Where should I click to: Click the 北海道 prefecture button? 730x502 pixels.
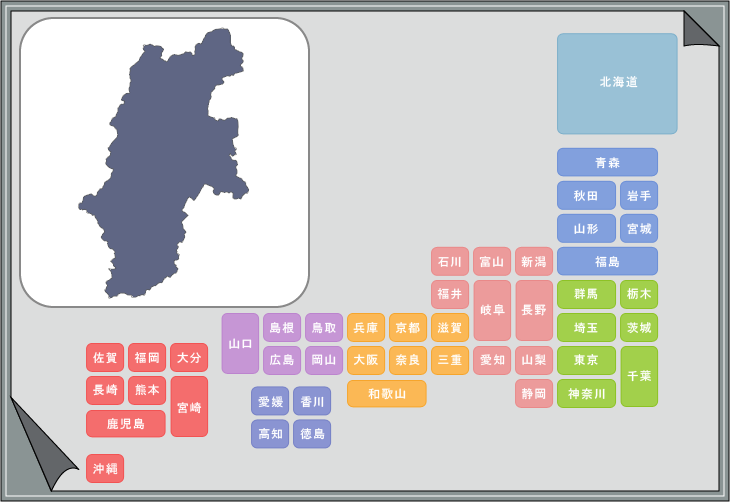point(617,83)
